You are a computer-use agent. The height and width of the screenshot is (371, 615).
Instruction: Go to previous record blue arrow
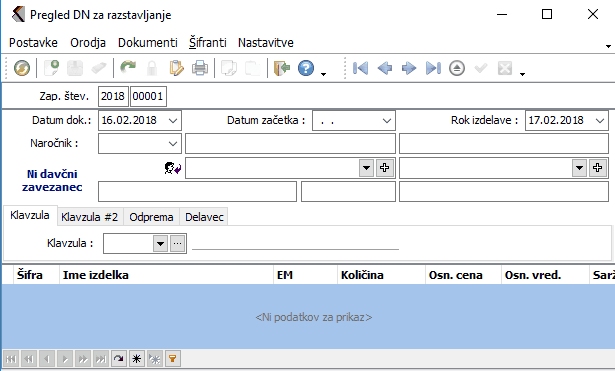(x=385, y=68)
